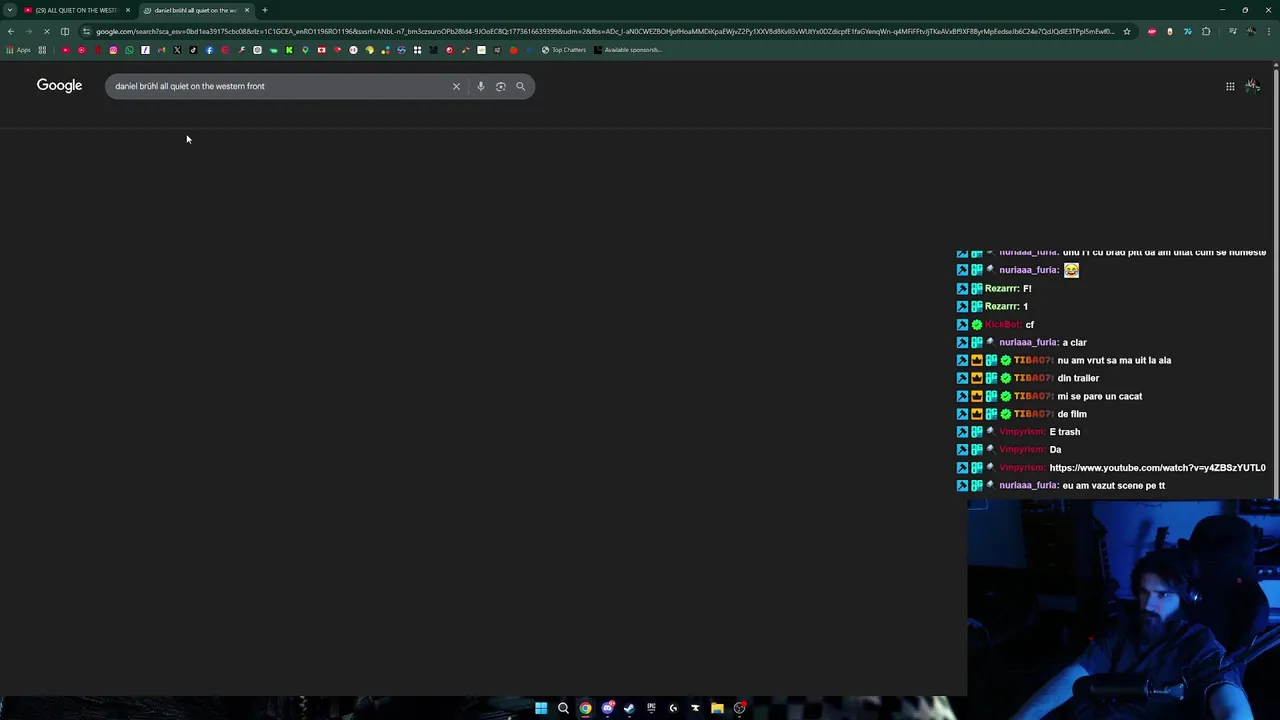This screenshot has width=1280, height=720.
Task: Open Steam from the taskbar
Action: pyautogui.click(x=629, y=708)
